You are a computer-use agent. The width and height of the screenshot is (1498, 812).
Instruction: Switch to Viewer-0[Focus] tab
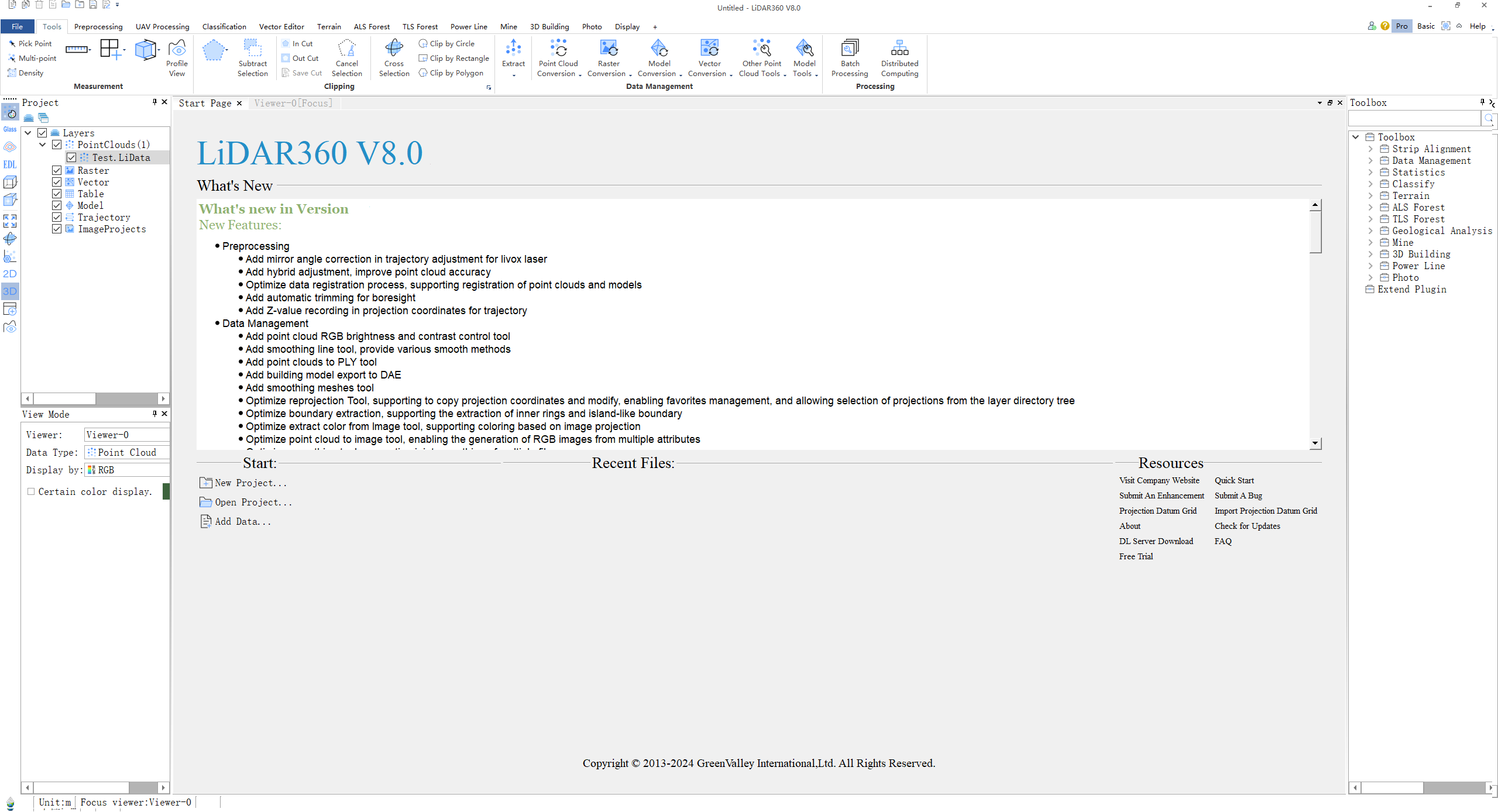[x=293, y=103]
